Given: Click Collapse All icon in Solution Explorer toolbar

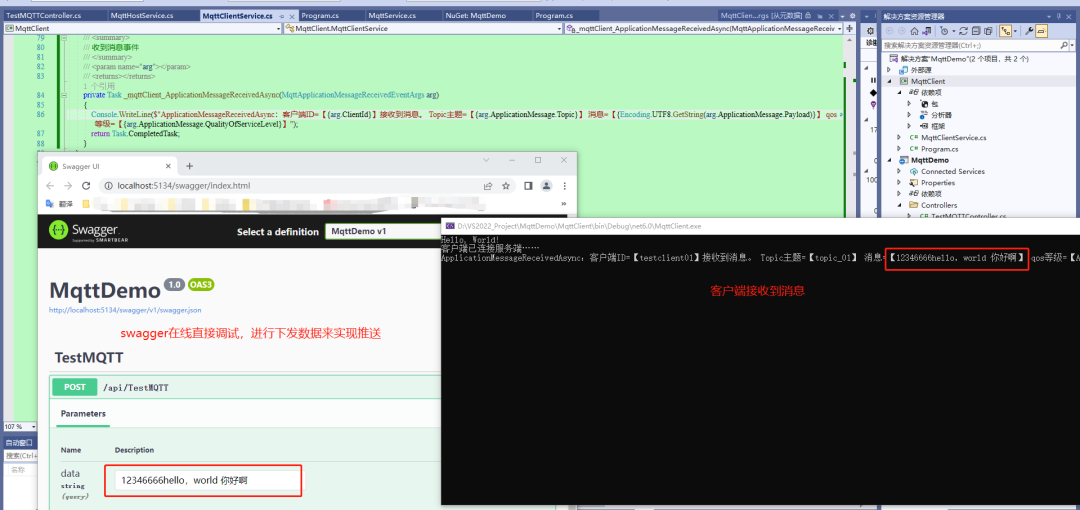Looking at the screenshot, I should click(x=976, y=31).
